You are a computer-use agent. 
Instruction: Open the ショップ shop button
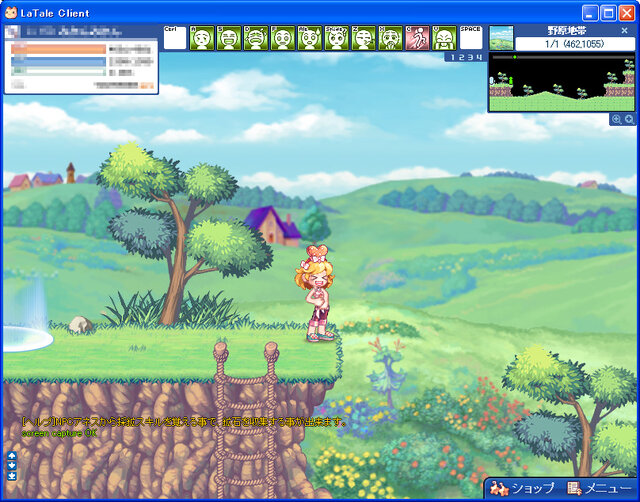click(x=522, y=488)
